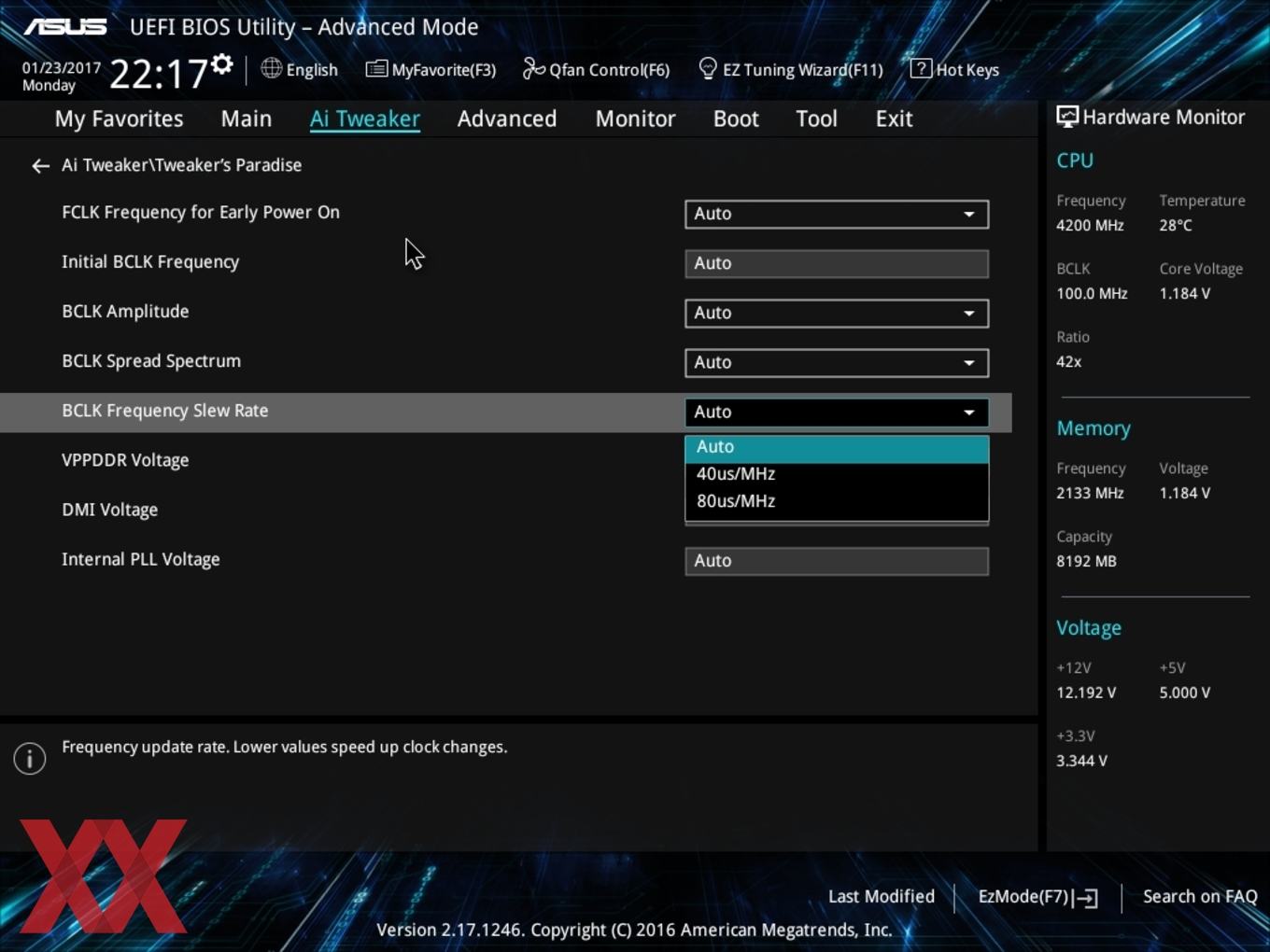Click the EzMode exit arrow icon
This screenshot has width=1270, height=952.
[x=1086, y=898]
